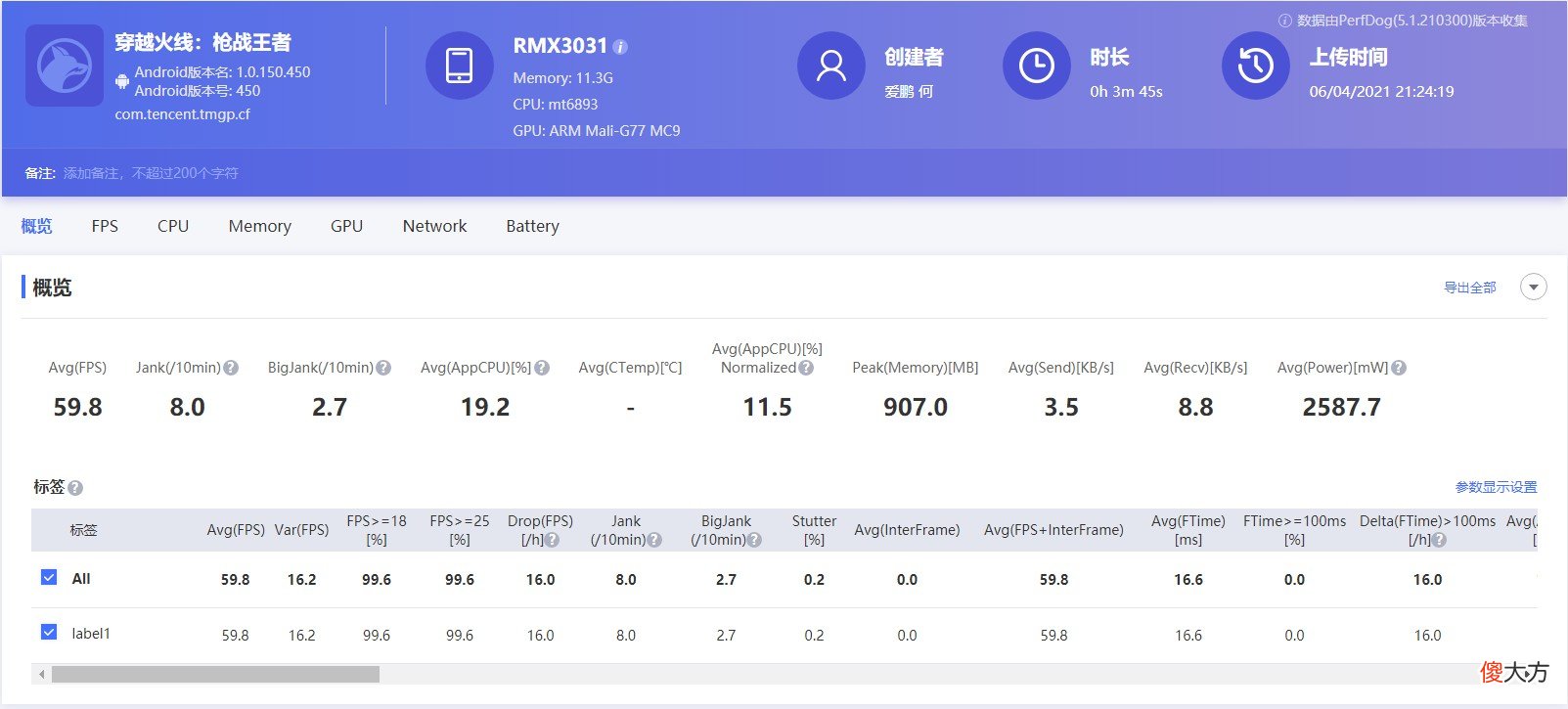
Task: Open help icon beside Normalized AppCPU
Action: [x=806, y=368]
